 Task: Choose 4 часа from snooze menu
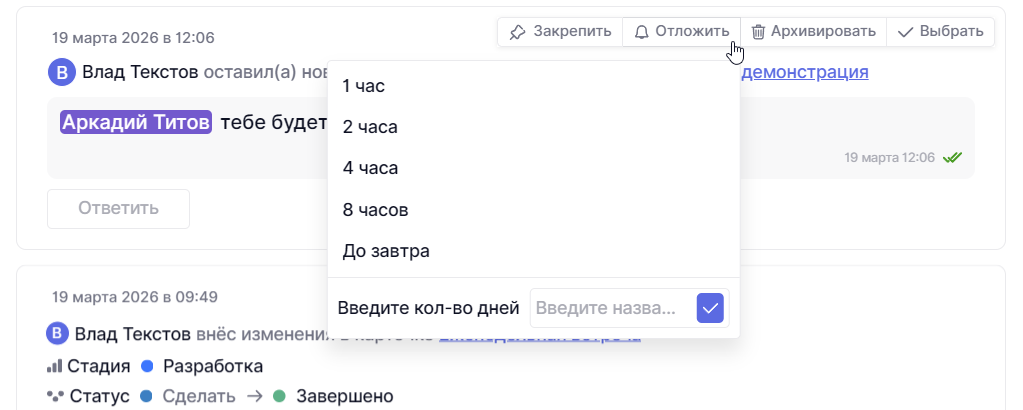click(370, 168)
